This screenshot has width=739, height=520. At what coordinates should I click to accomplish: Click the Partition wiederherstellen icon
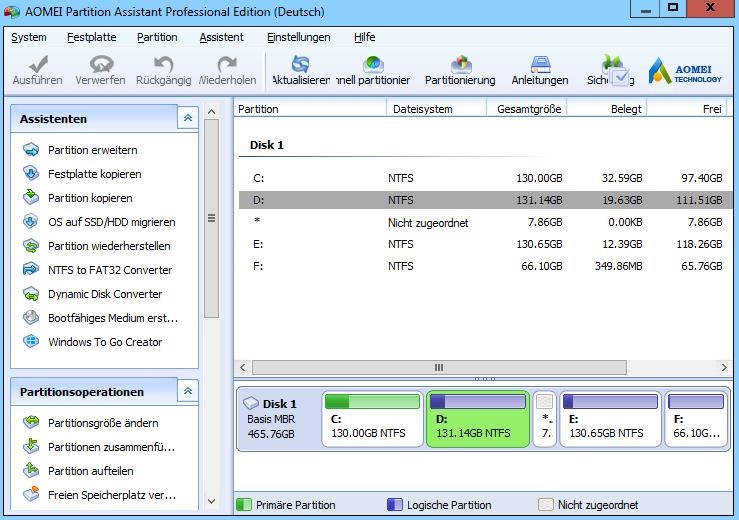click(x=31, y=246)
